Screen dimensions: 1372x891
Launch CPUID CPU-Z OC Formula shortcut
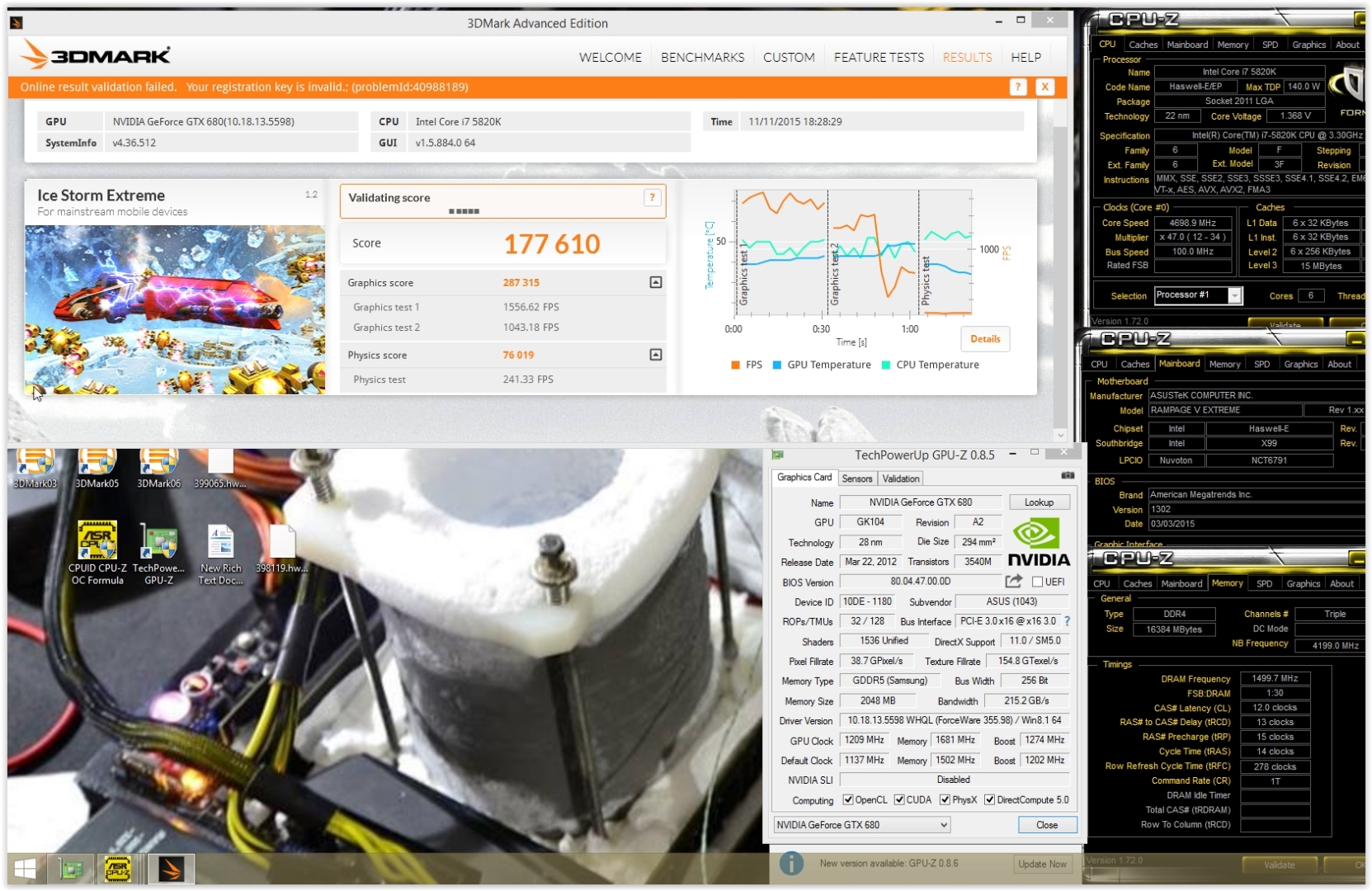97,553
